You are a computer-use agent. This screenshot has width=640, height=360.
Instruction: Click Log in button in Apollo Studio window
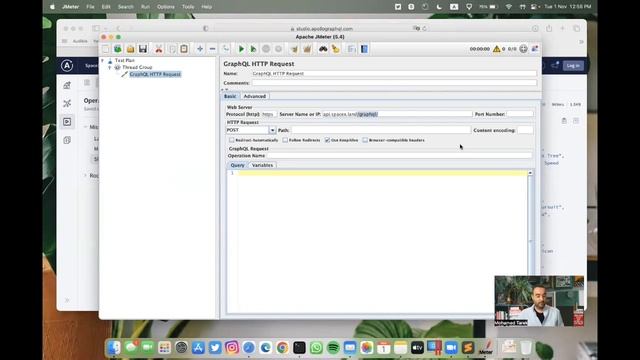[573, 66]
